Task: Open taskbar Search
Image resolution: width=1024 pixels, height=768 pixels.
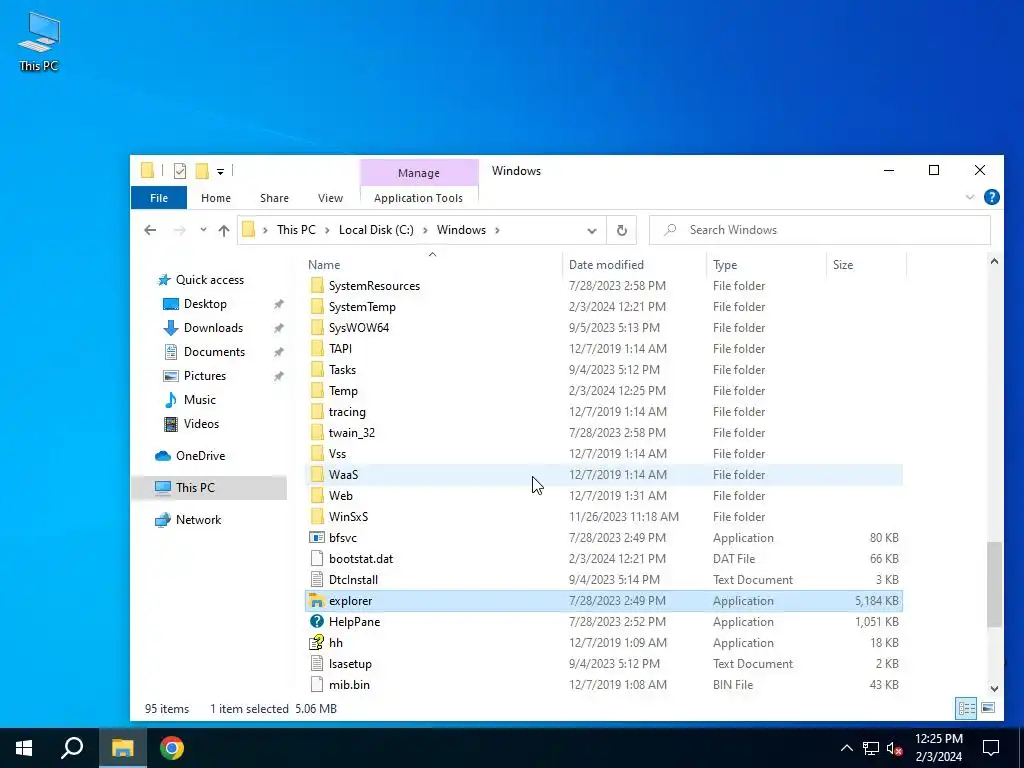Action: 72,748
